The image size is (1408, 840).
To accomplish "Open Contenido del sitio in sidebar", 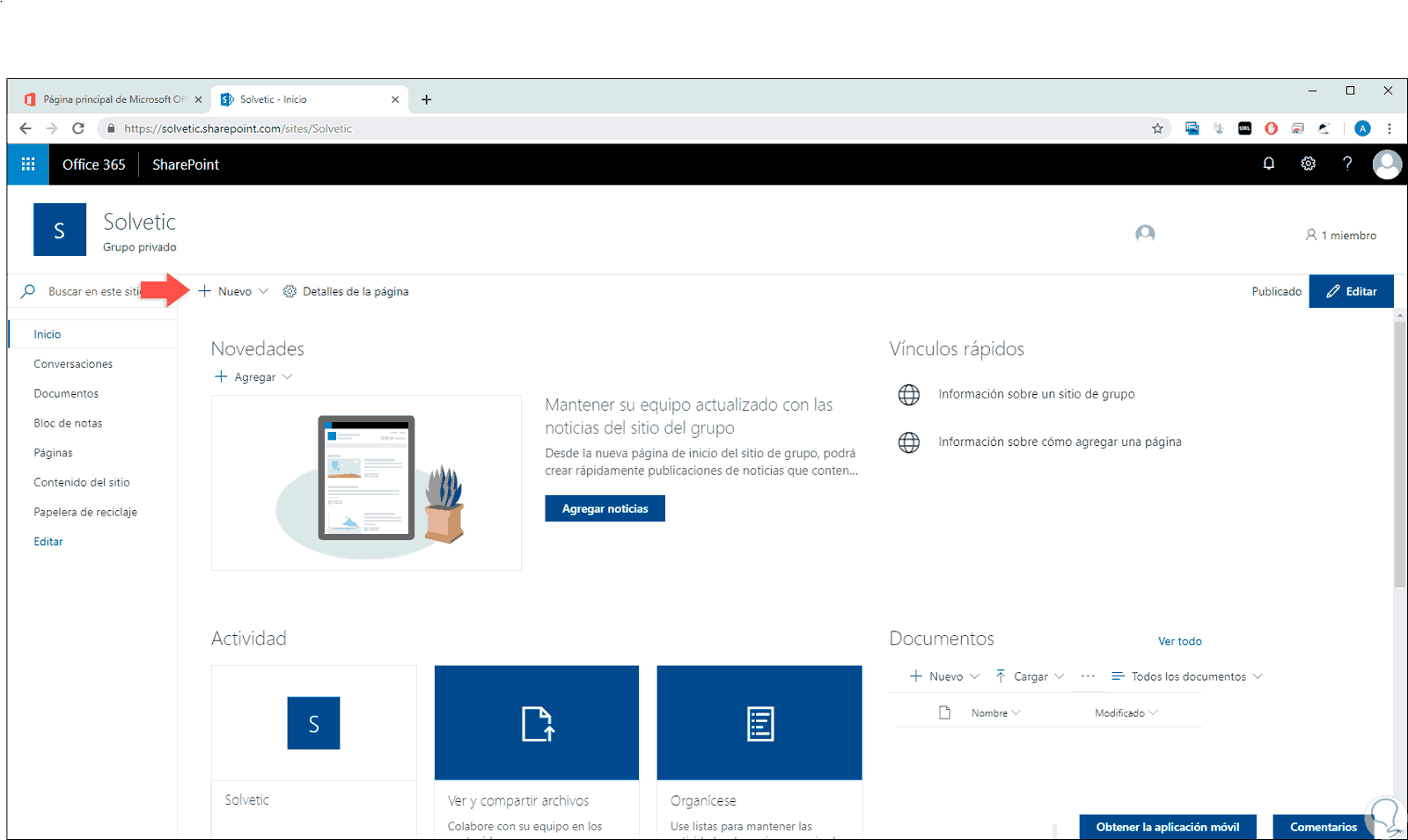I will (82, 483).
